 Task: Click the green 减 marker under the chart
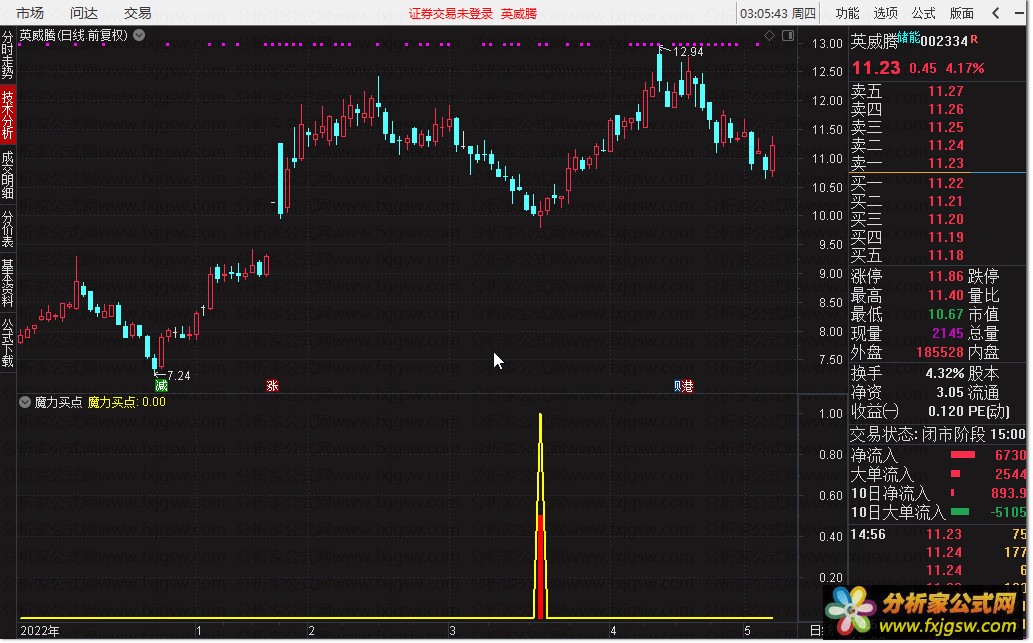click(161, 386)
